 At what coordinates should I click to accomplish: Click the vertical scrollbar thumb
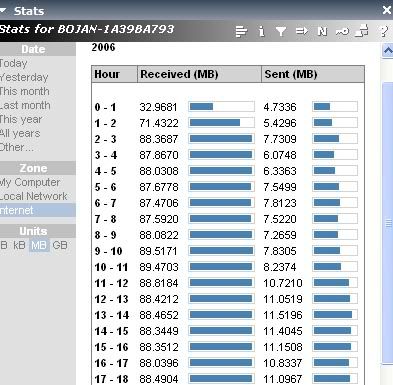point(388,223)
